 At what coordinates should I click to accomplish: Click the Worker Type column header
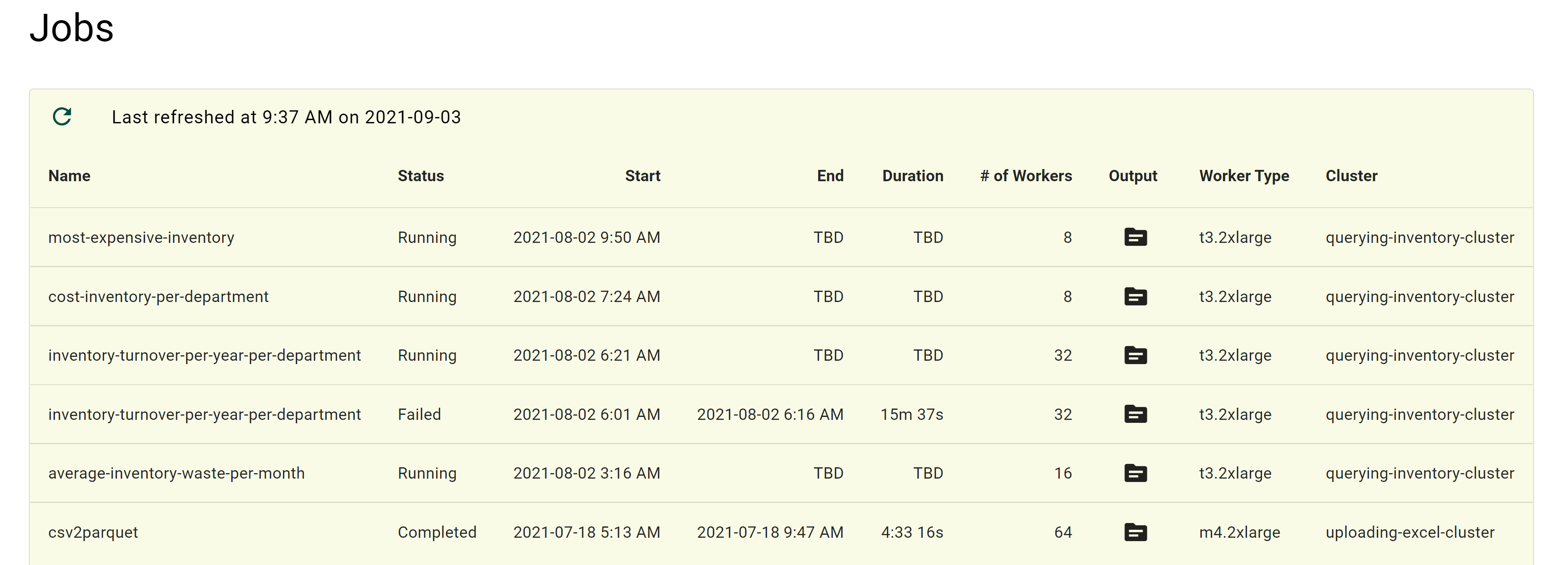point(1244,176)
